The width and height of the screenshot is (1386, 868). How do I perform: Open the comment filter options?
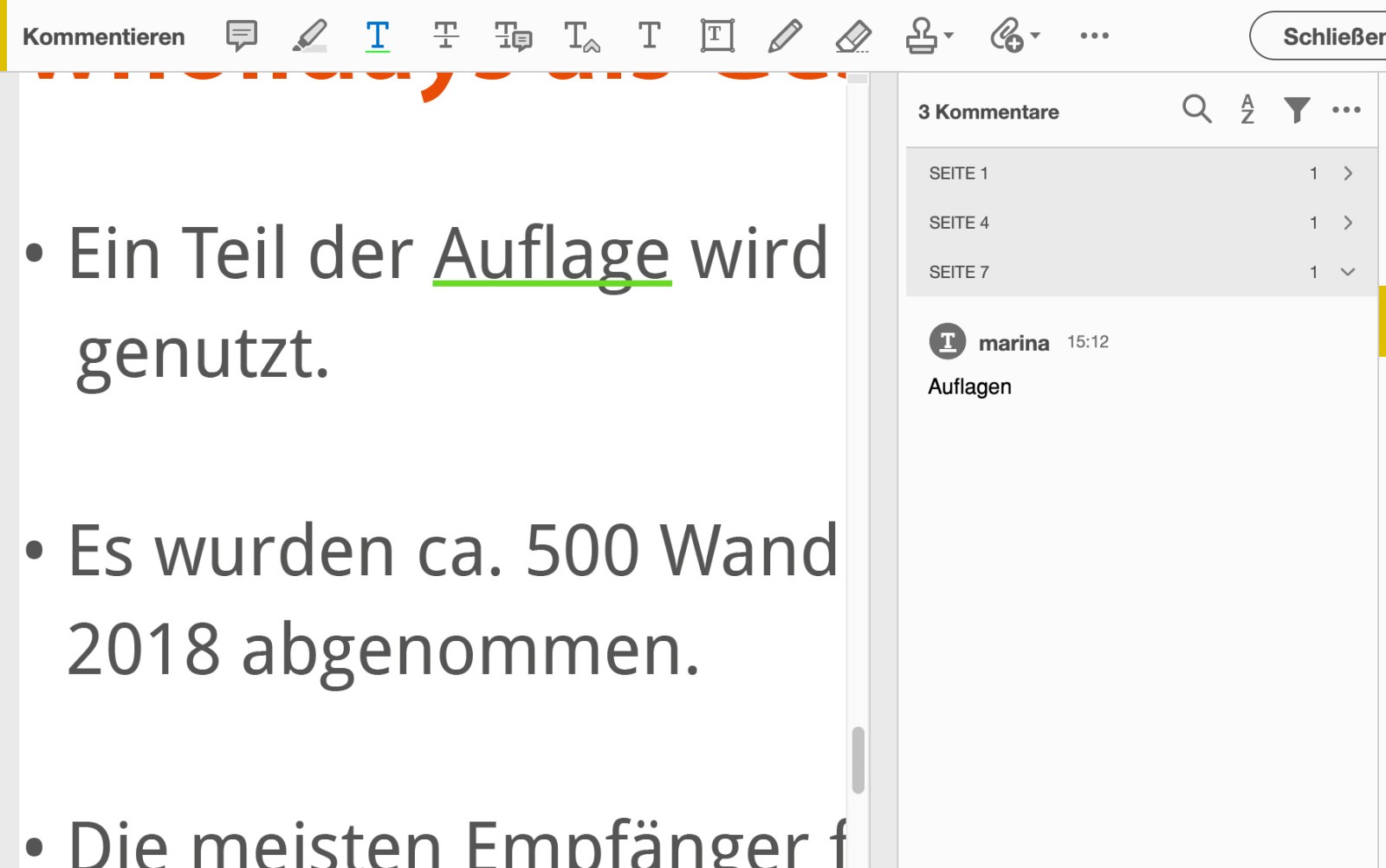(1296, 110)
